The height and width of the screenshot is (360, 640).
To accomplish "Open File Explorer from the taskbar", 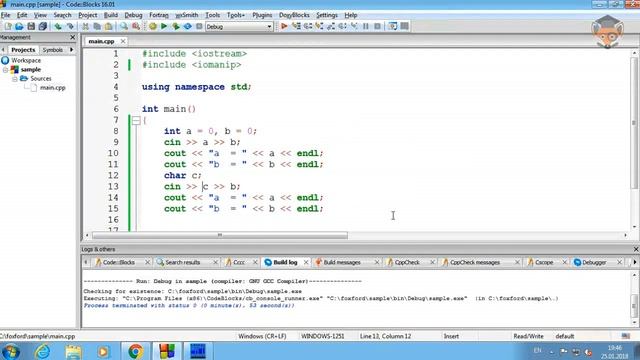I will (73, 351).
